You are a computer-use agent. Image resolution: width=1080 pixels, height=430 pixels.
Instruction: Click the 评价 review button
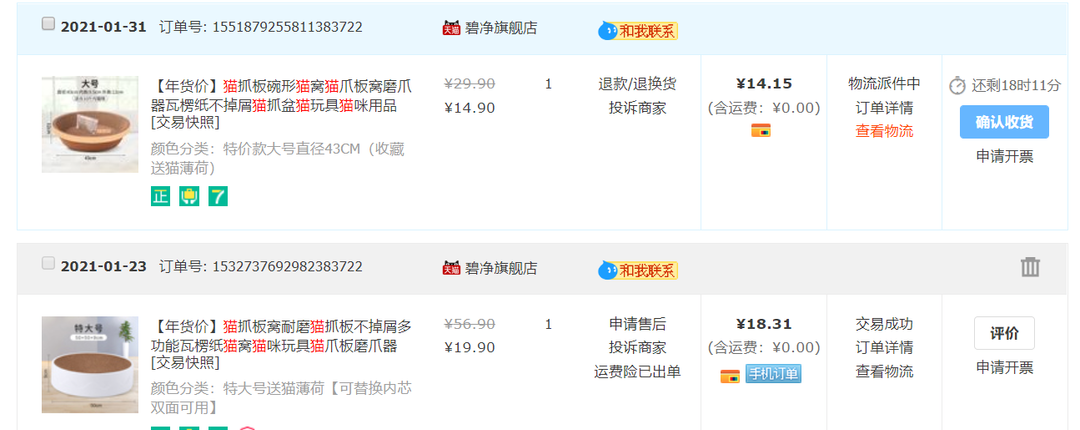click(x=1004, y=333)
